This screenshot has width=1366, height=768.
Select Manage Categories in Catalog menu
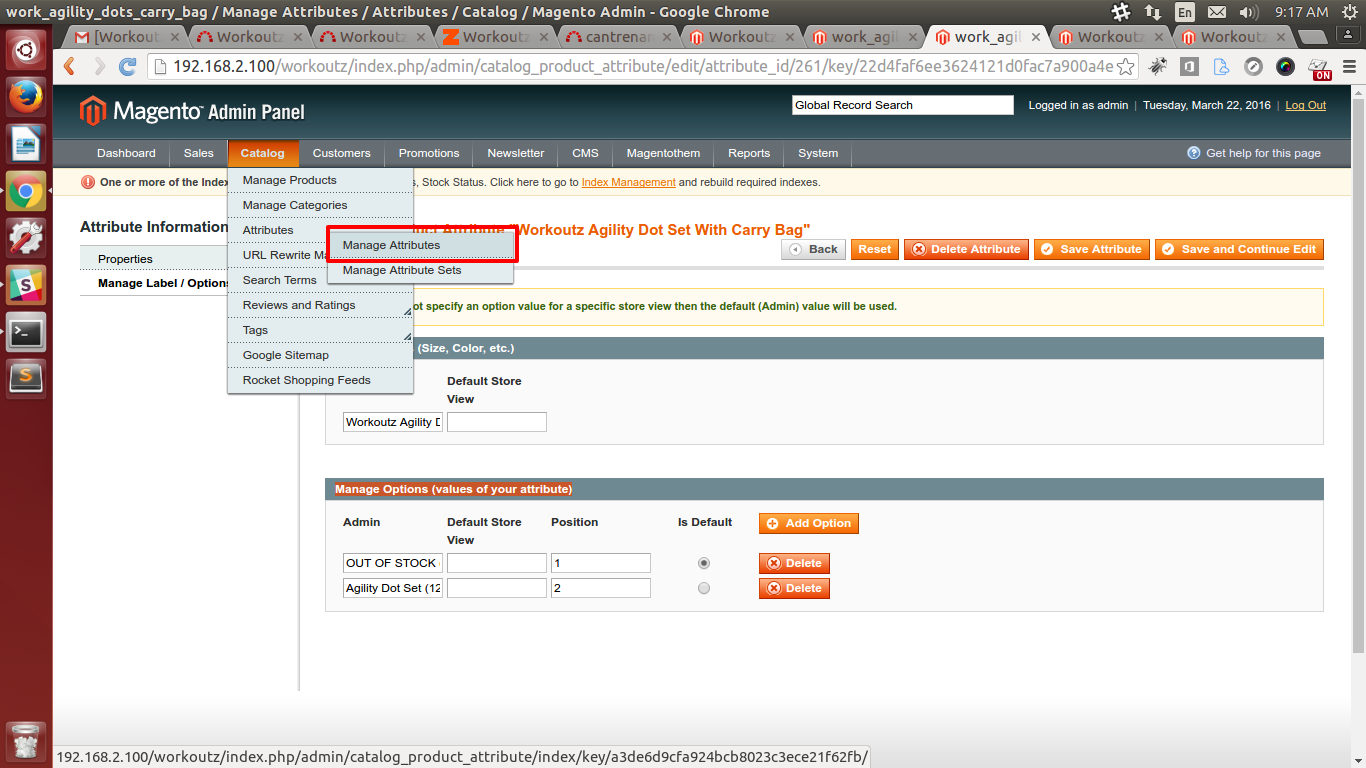[x=321, y=205]
